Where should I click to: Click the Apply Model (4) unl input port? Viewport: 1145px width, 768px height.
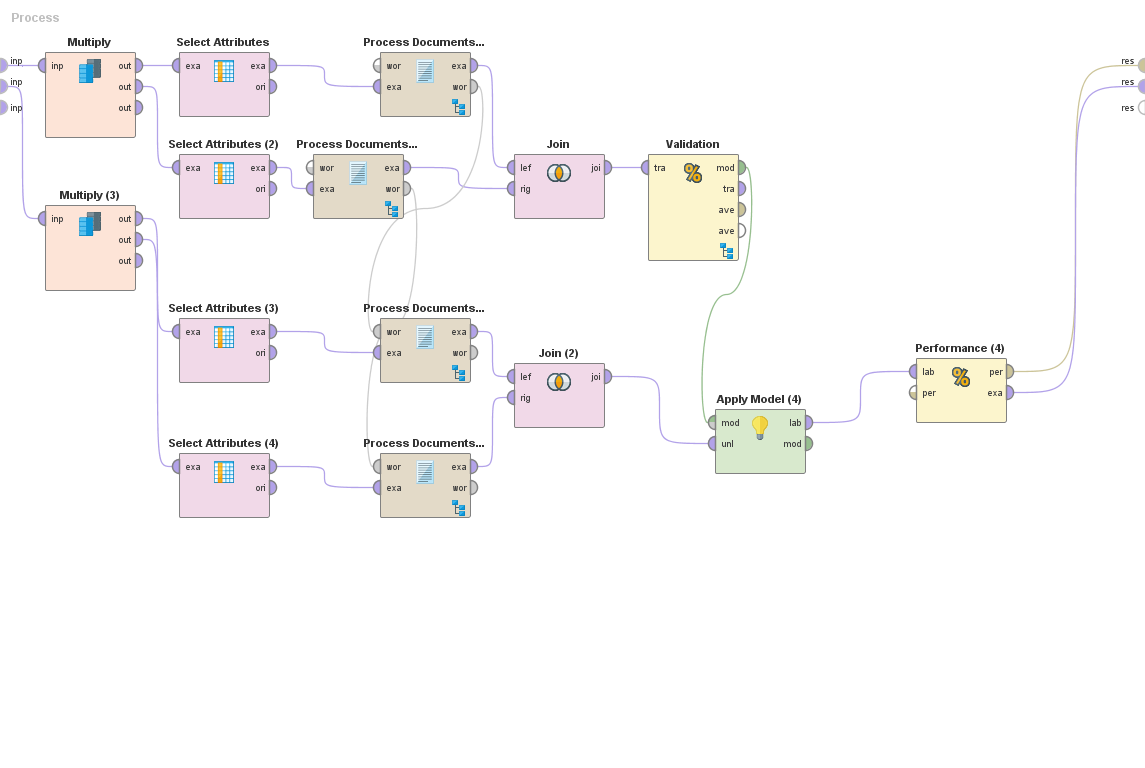click(x=713, y=444)
